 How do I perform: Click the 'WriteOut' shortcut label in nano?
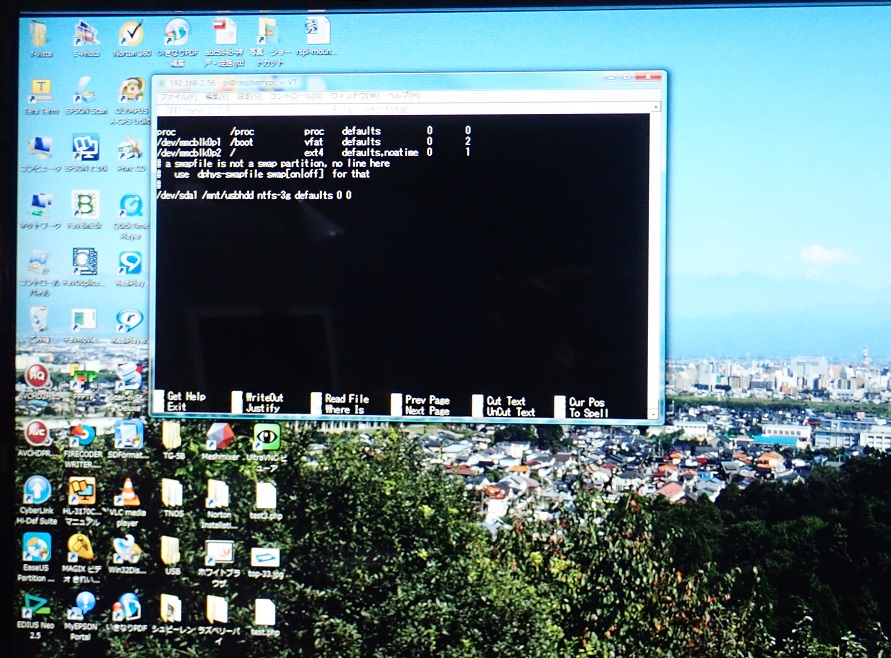point(264,397)
